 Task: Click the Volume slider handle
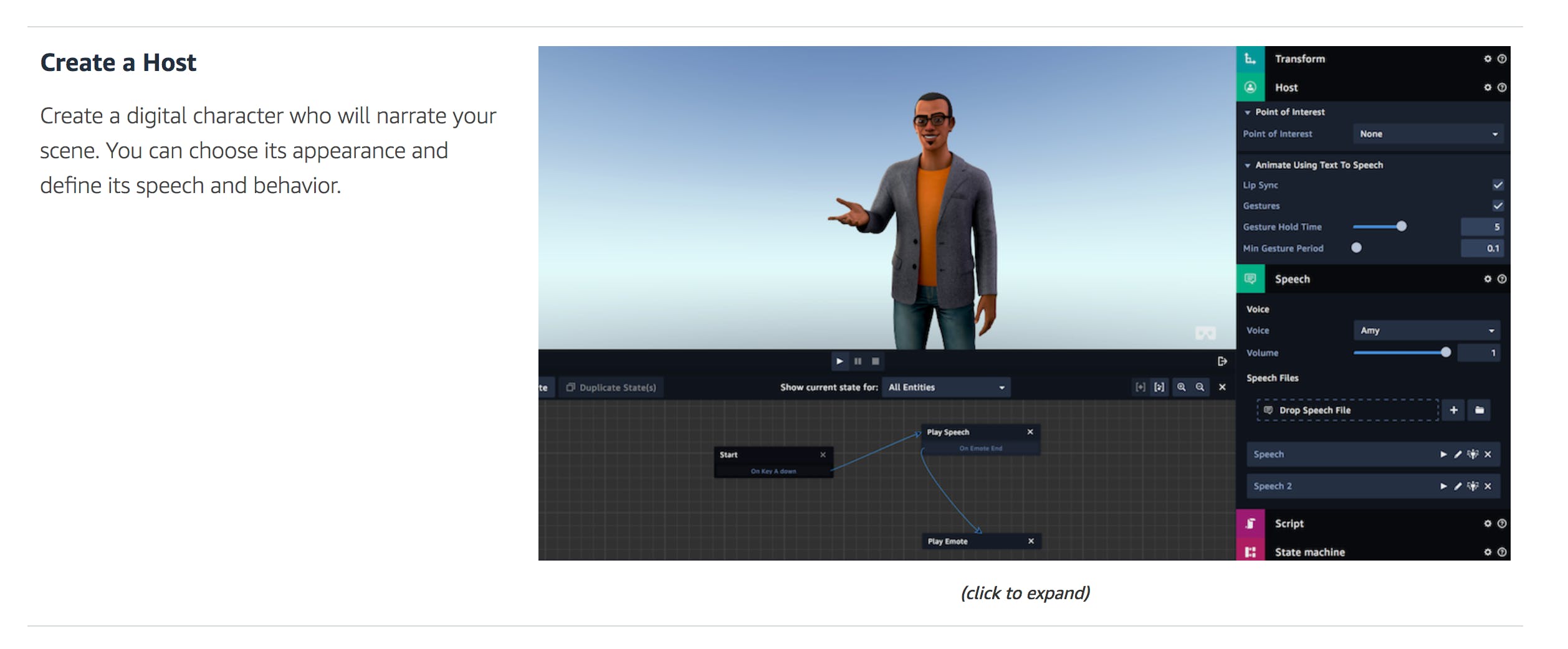click(1446, 352)
